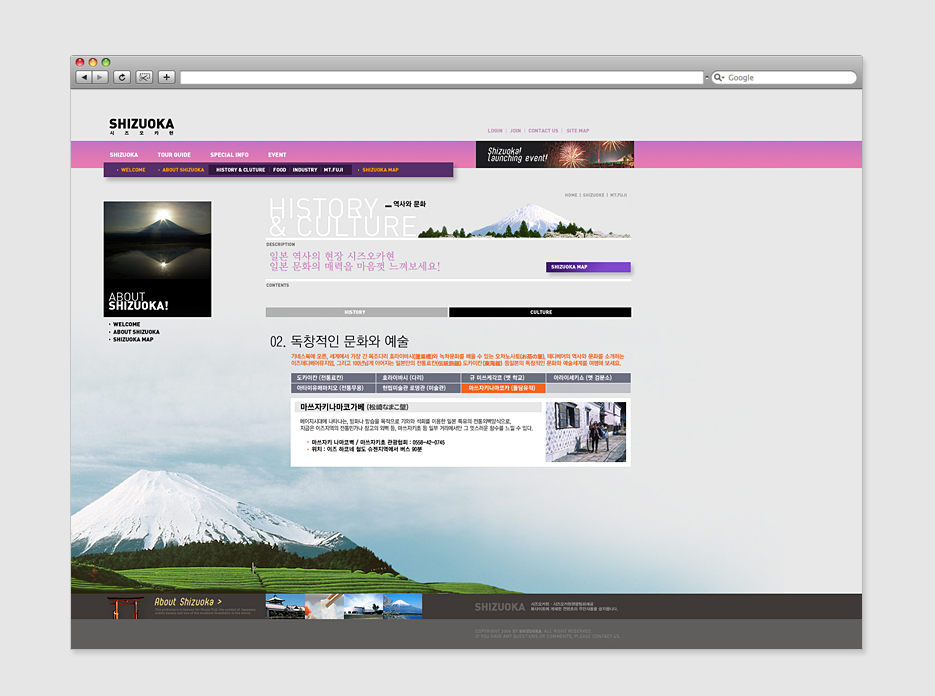Viewport: 935px width, 696px height.
Task: Select INDUSTRY submenu item
Action: click(305, 170)
